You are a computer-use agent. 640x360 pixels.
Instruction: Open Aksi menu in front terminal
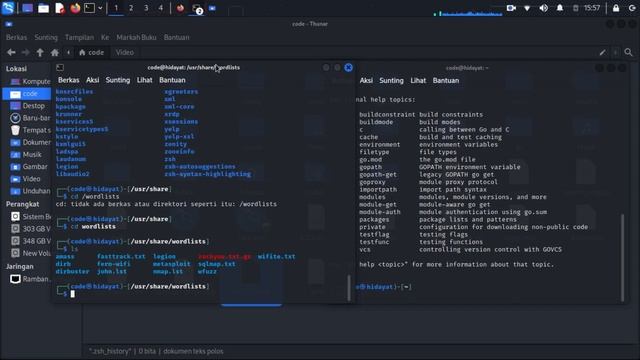[93, 80]
